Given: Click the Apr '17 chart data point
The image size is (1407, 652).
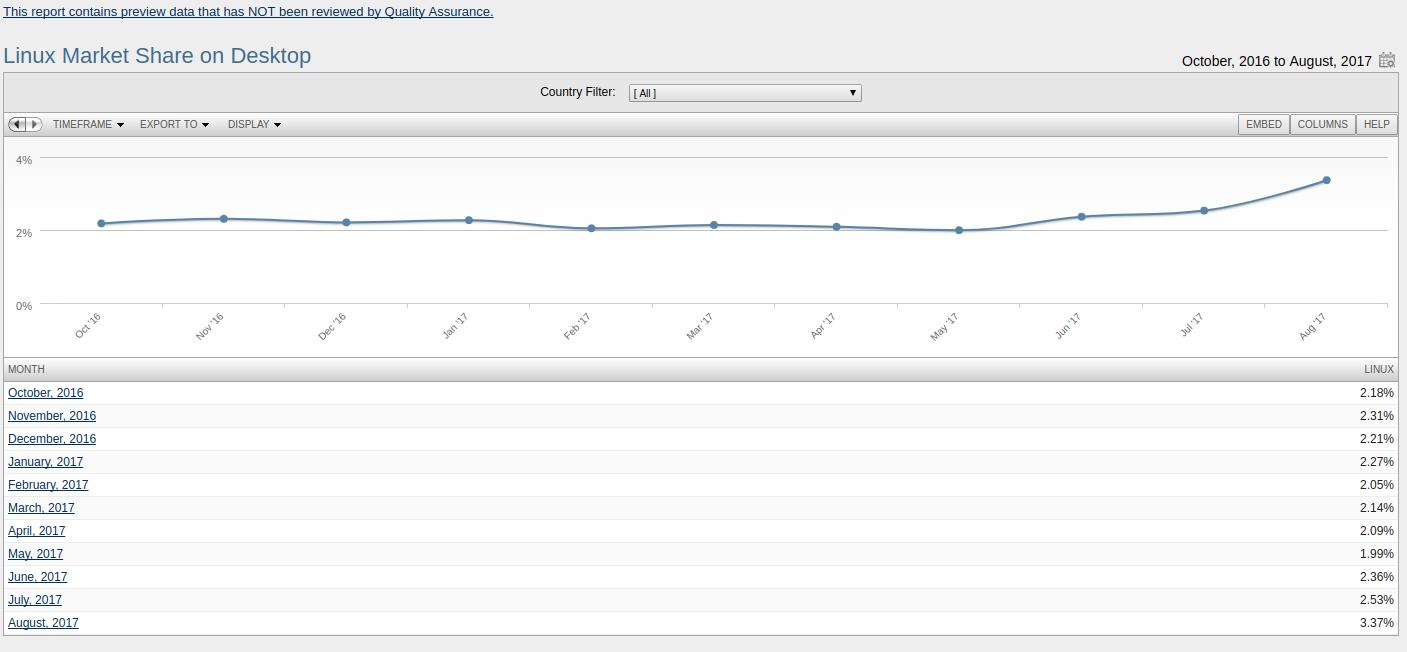Looking at the screenshot, I should coord(837,227).
